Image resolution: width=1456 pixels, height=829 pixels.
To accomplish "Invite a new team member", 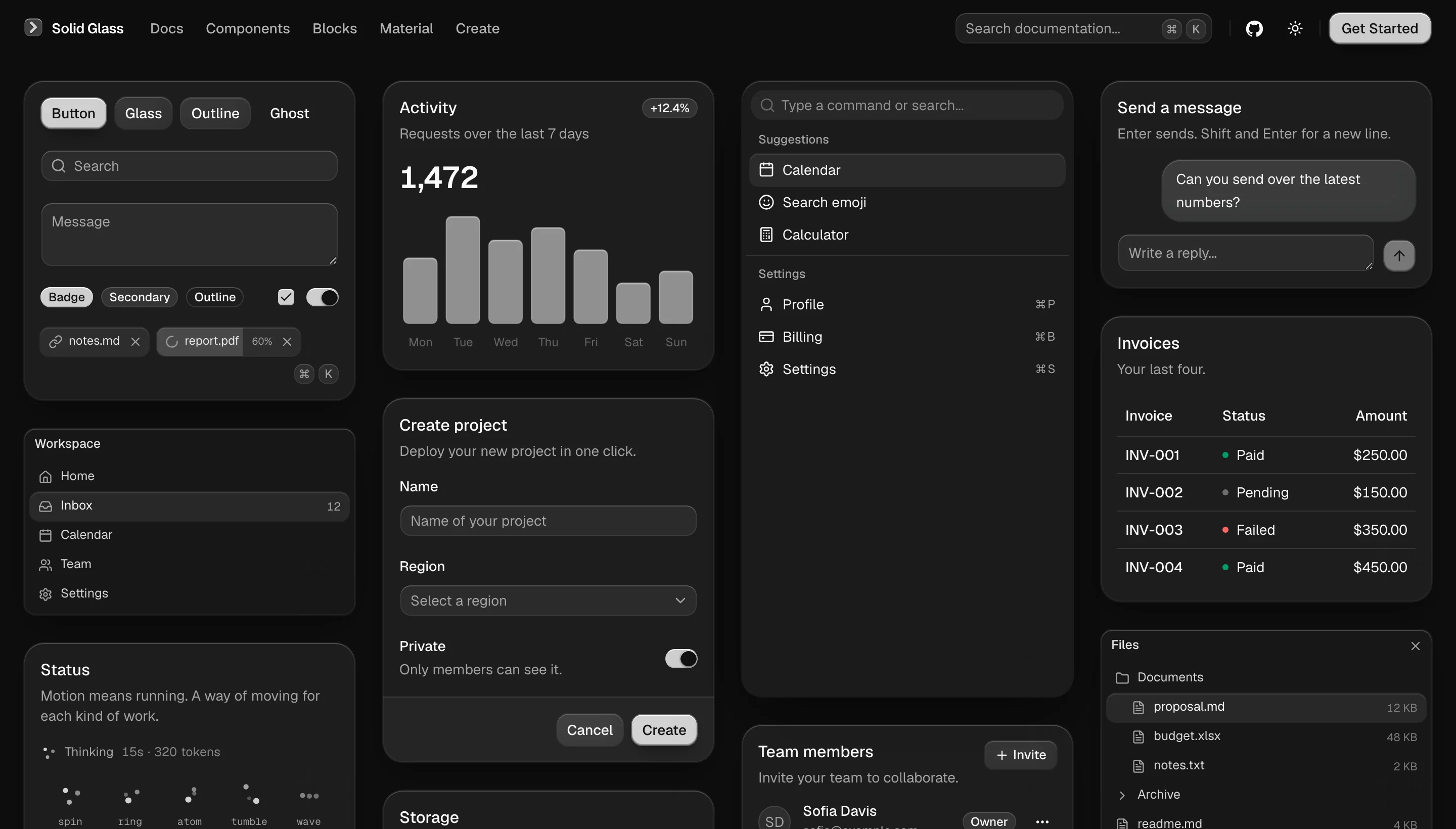I will click(1020, 756).
